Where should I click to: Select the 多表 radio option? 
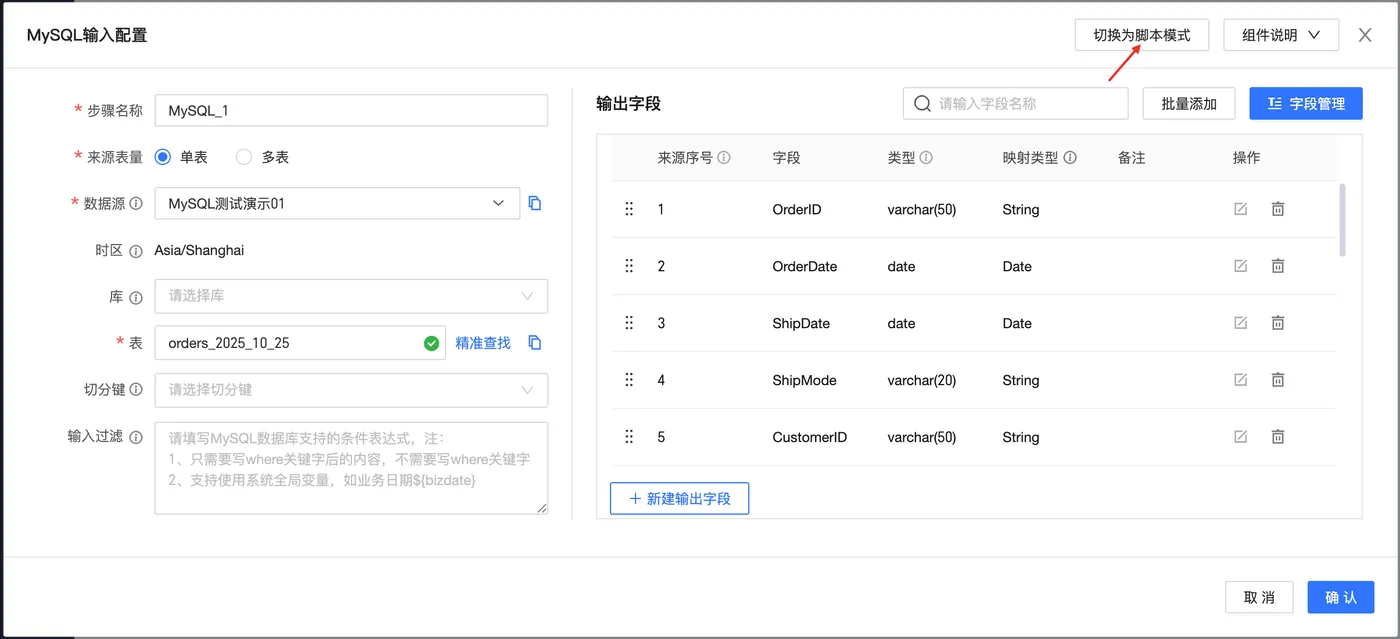pyautogui.click(x=244, y=157)
